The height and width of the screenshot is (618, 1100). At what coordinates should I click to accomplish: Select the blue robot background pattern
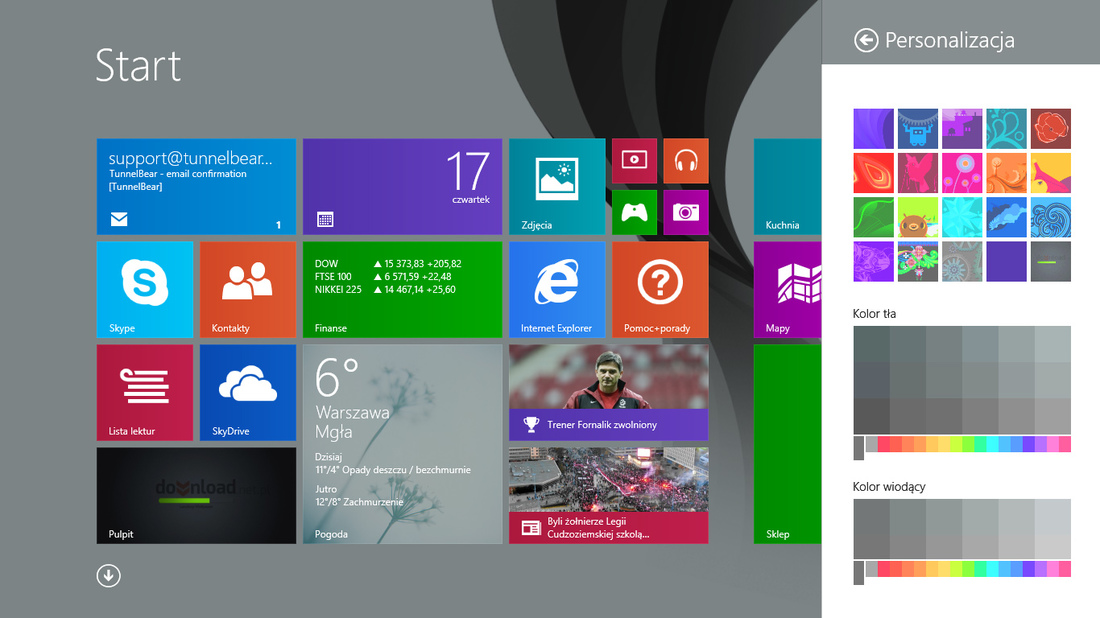(x=918, y=128)
